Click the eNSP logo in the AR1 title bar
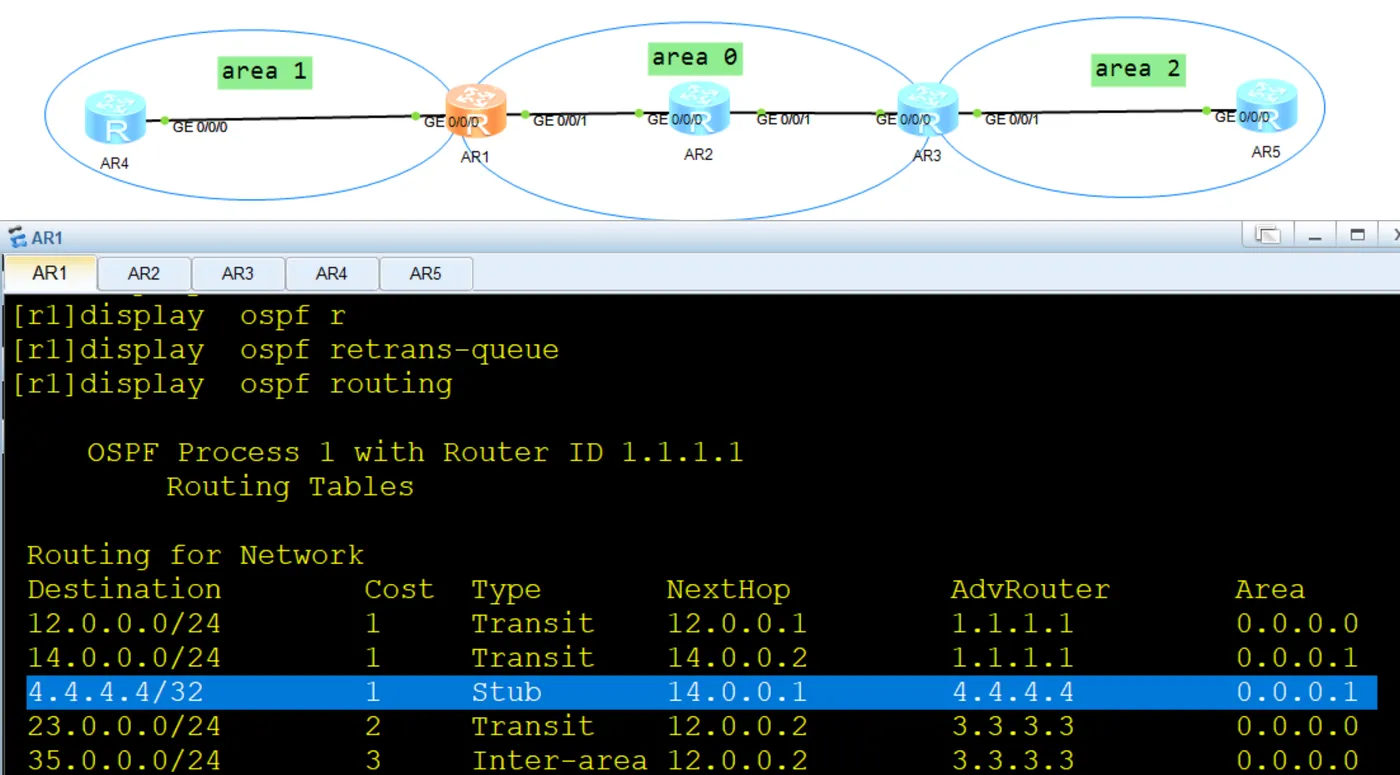 [16, 236]
